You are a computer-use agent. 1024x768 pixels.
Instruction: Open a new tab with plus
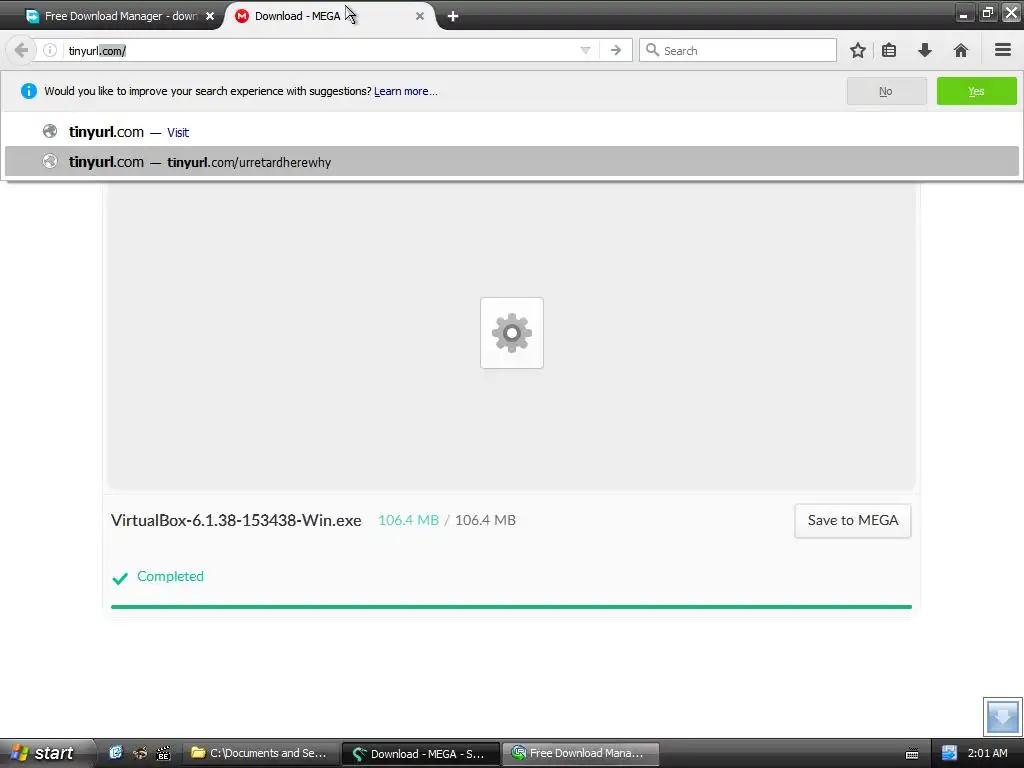(x=453, y=16)
